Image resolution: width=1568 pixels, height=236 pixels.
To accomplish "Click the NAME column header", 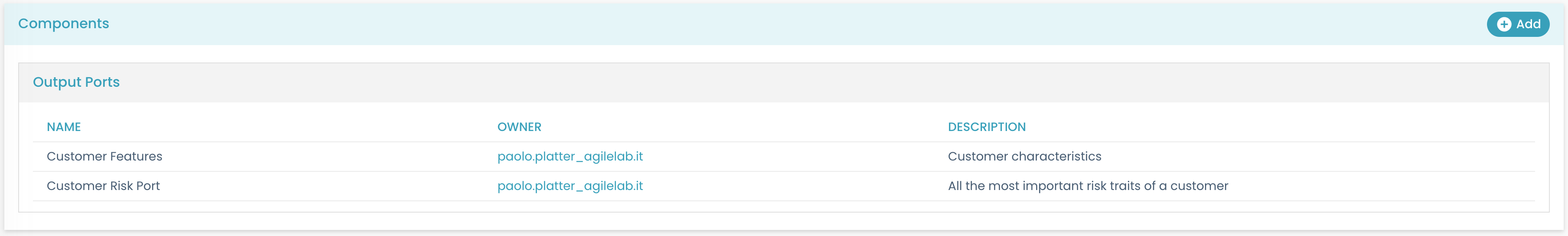I will pyautogui.click(x=64, y=127).
